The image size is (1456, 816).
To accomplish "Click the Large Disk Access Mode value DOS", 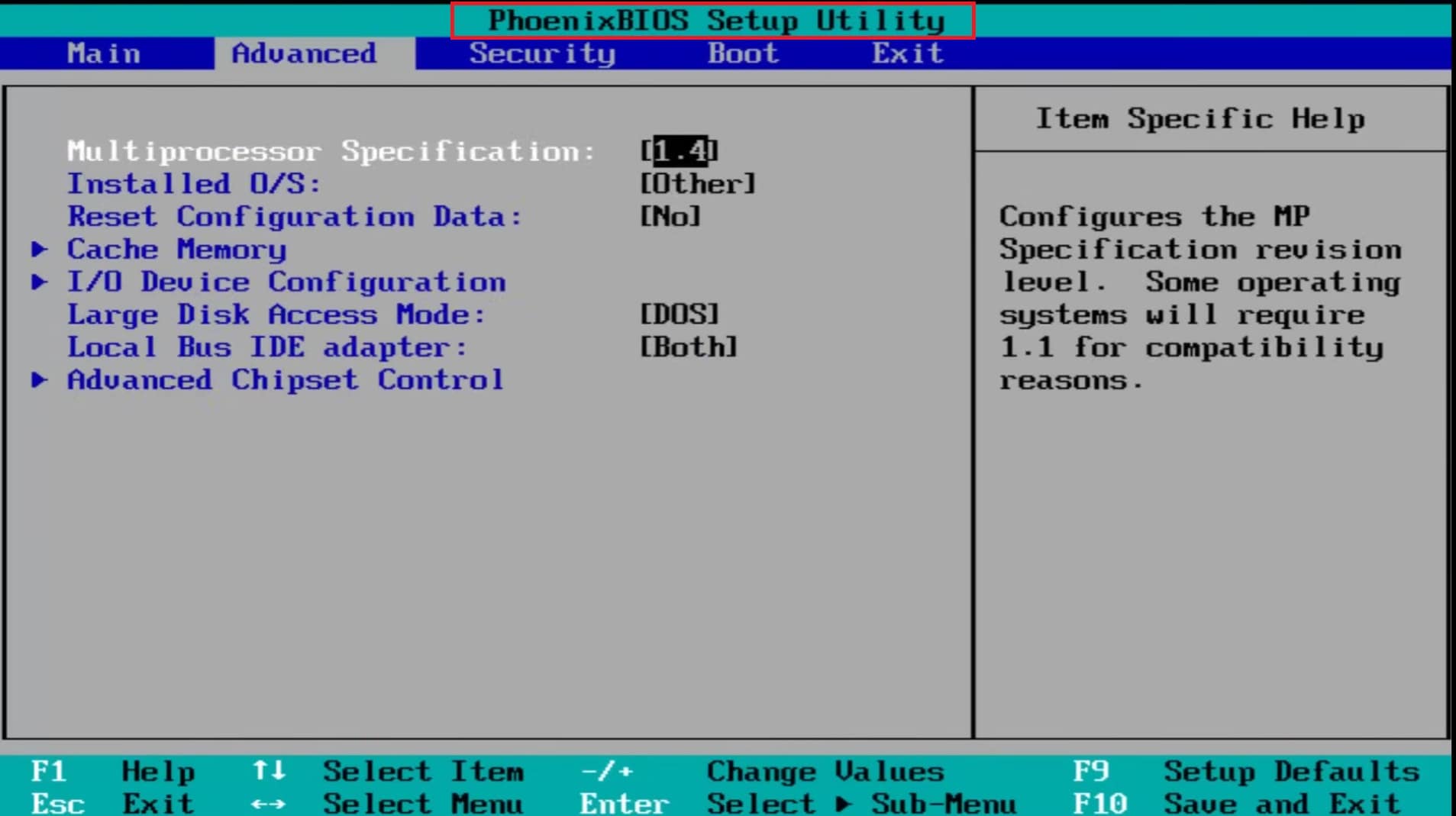I will [679, 314].
